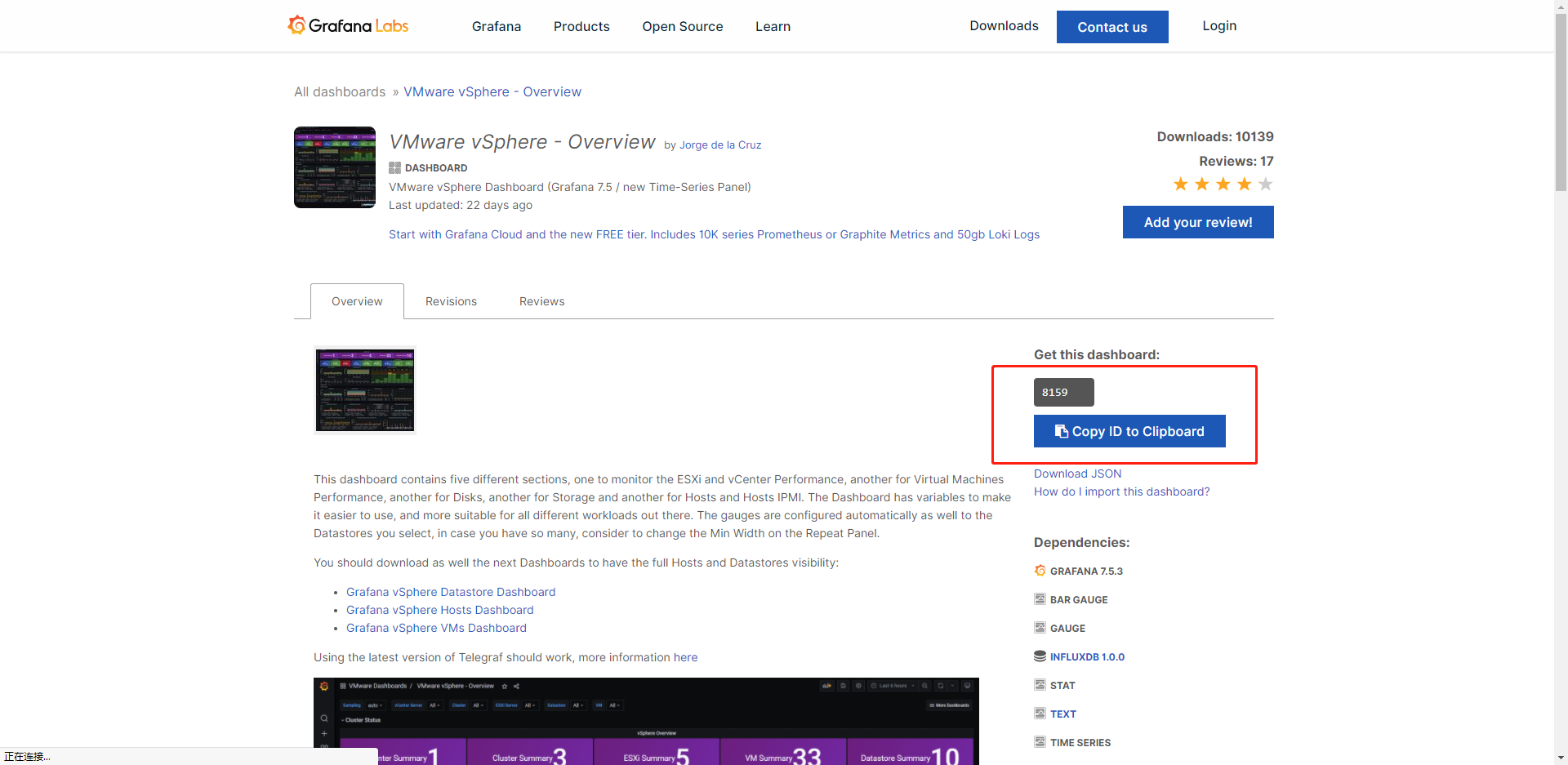The width and height of the screenshot is (1568, 765).
Task: Open the Learn menu
Action: click(x=773, y=26)
